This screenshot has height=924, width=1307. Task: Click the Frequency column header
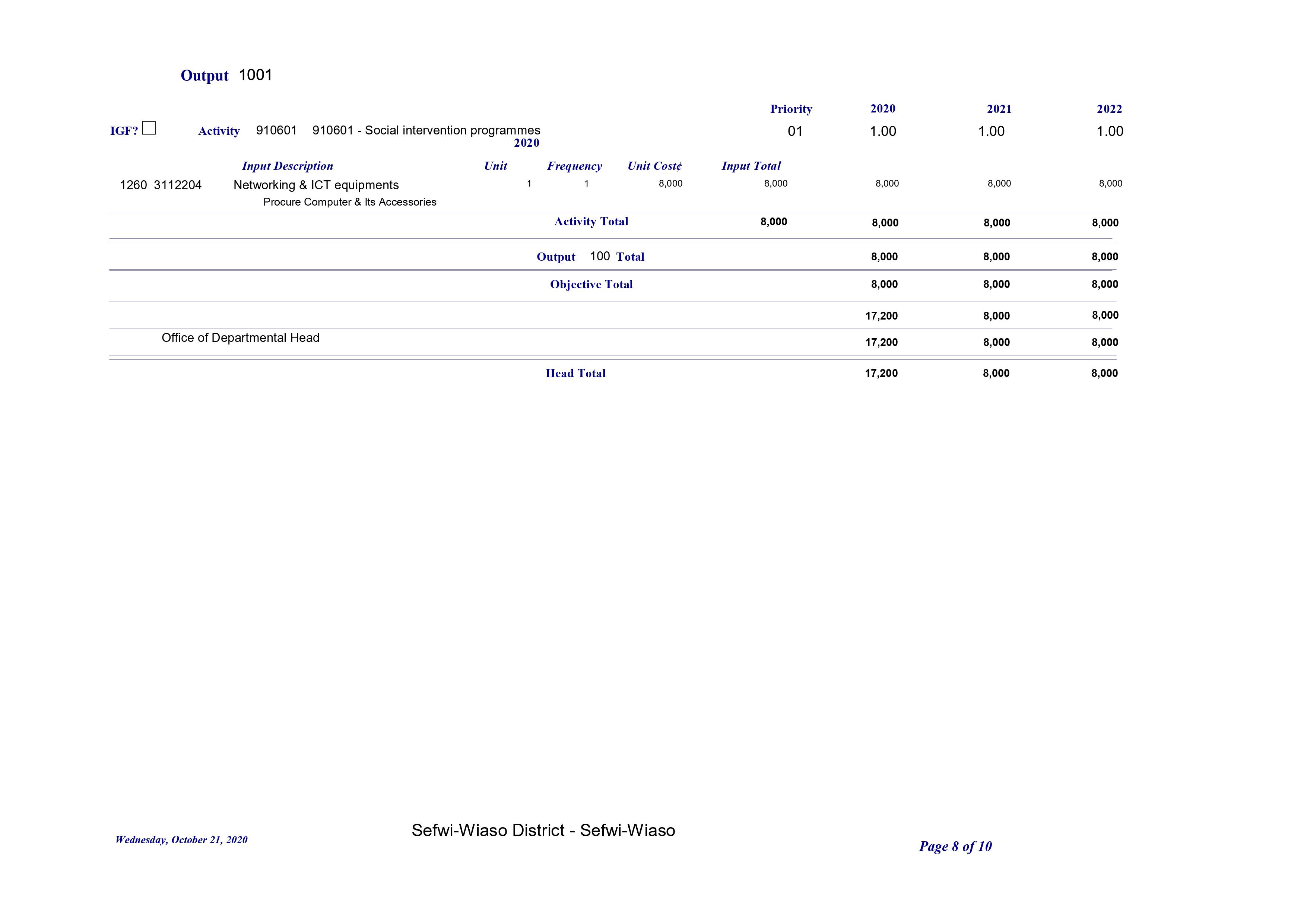[574, 166]
